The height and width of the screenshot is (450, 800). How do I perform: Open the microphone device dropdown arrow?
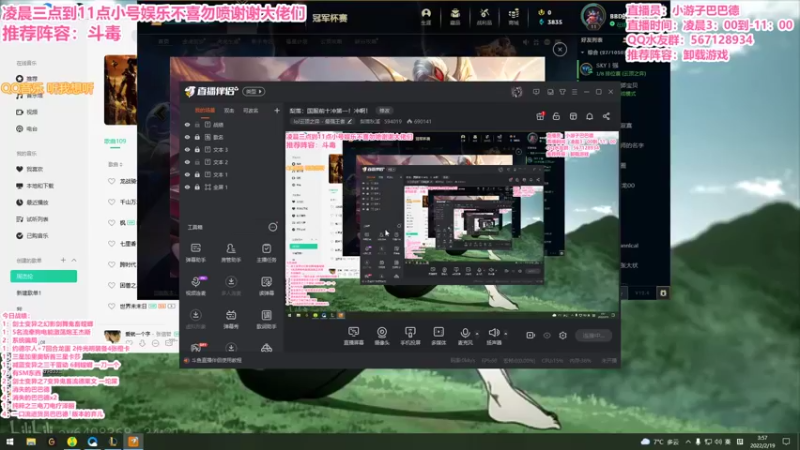point(477,334)
